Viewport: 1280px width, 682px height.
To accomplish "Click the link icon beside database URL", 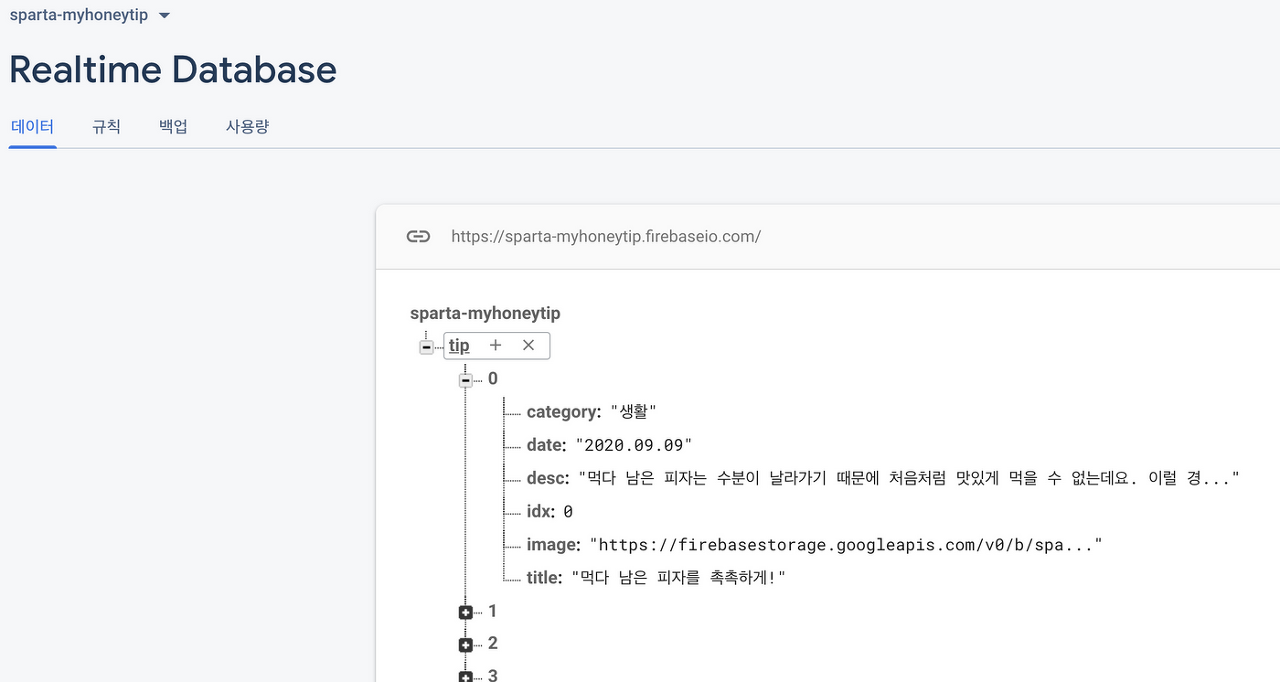I will tap(418, 236).
